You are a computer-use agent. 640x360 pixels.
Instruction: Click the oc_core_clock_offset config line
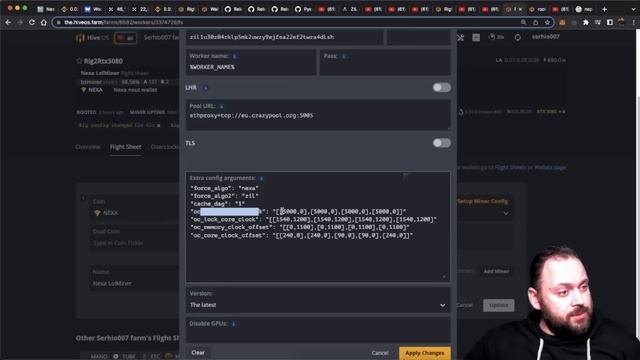302,236
